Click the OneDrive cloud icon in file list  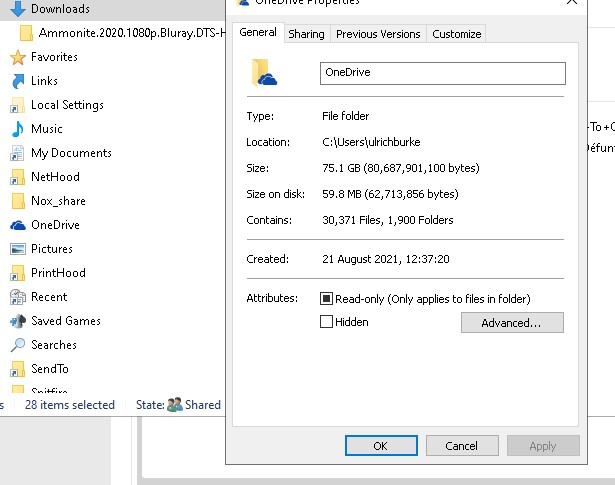point(18,225)
